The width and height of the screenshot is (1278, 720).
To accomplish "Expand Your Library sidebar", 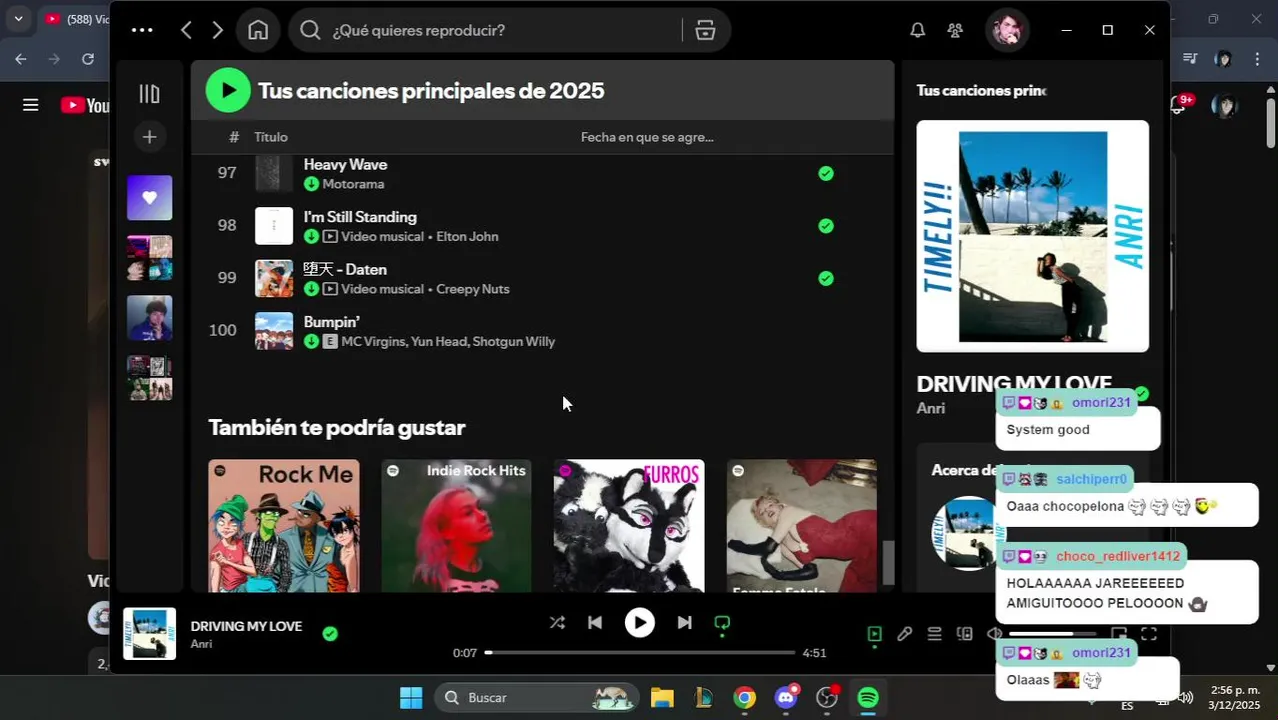I will coord(149,94).
